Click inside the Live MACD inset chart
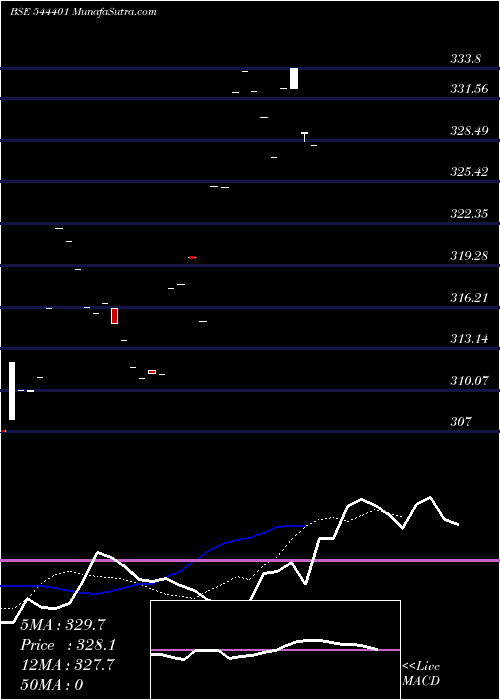The image size is (500, 700). pos(275,650)
